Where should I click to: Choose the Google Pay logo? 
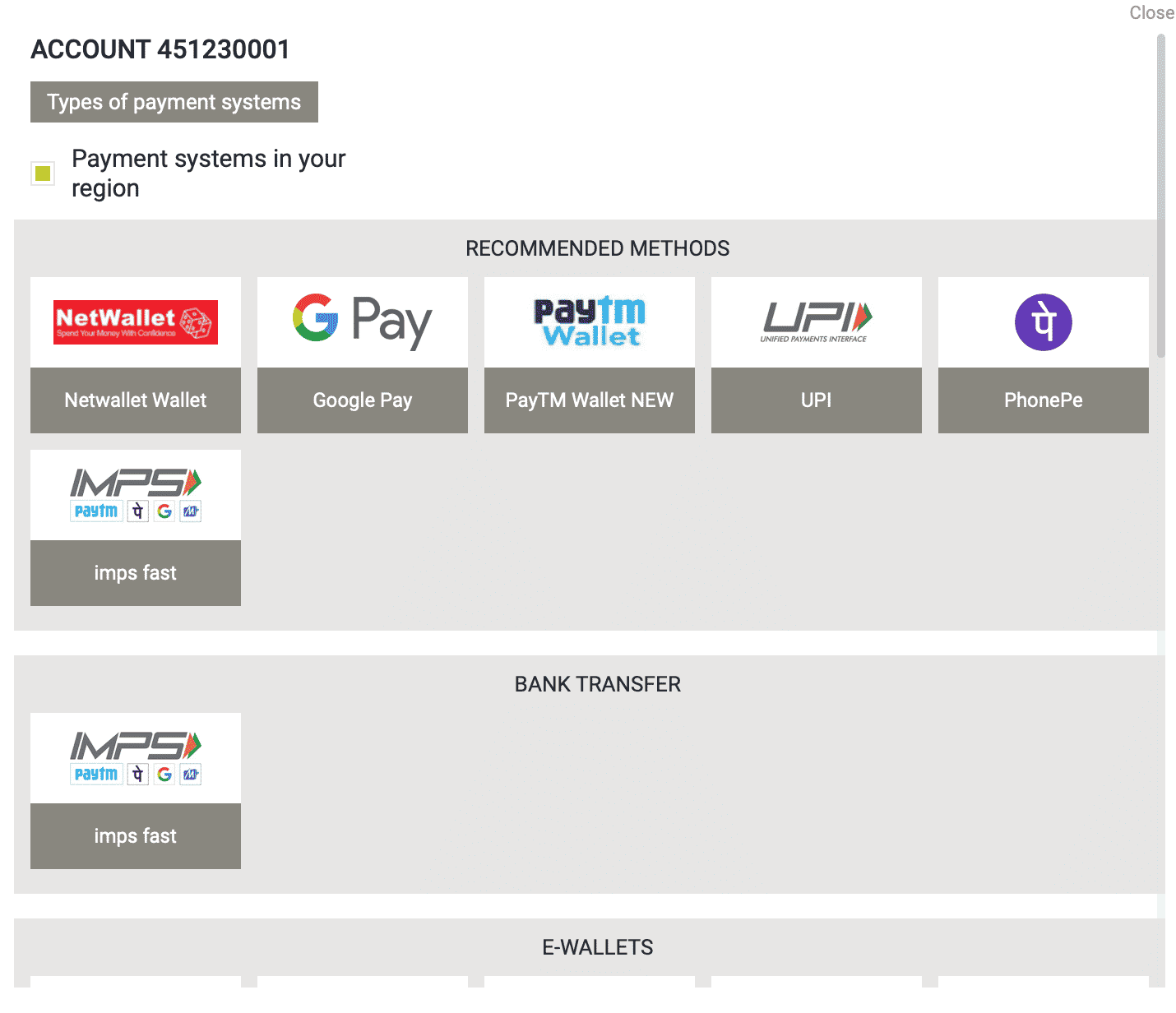[x=363, y=322]
